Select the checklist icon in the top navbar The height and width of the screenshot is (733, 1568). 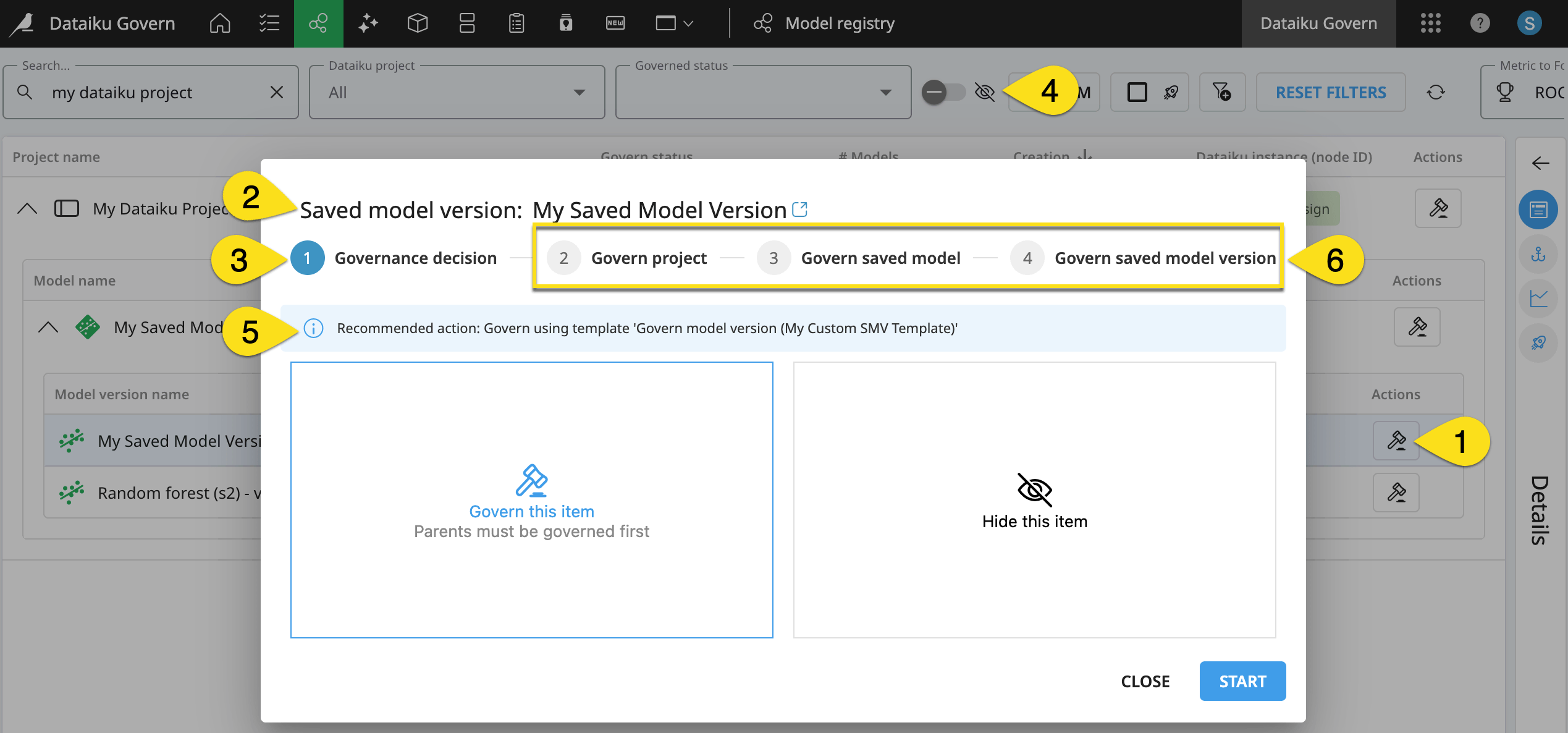coord(269,23)
